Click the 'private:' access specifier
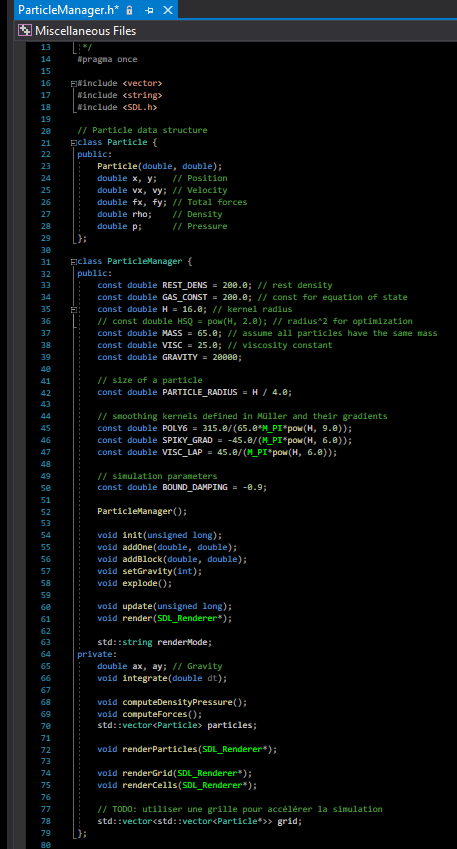The width and height of the screenshot is (457, 849). (95, 655)
